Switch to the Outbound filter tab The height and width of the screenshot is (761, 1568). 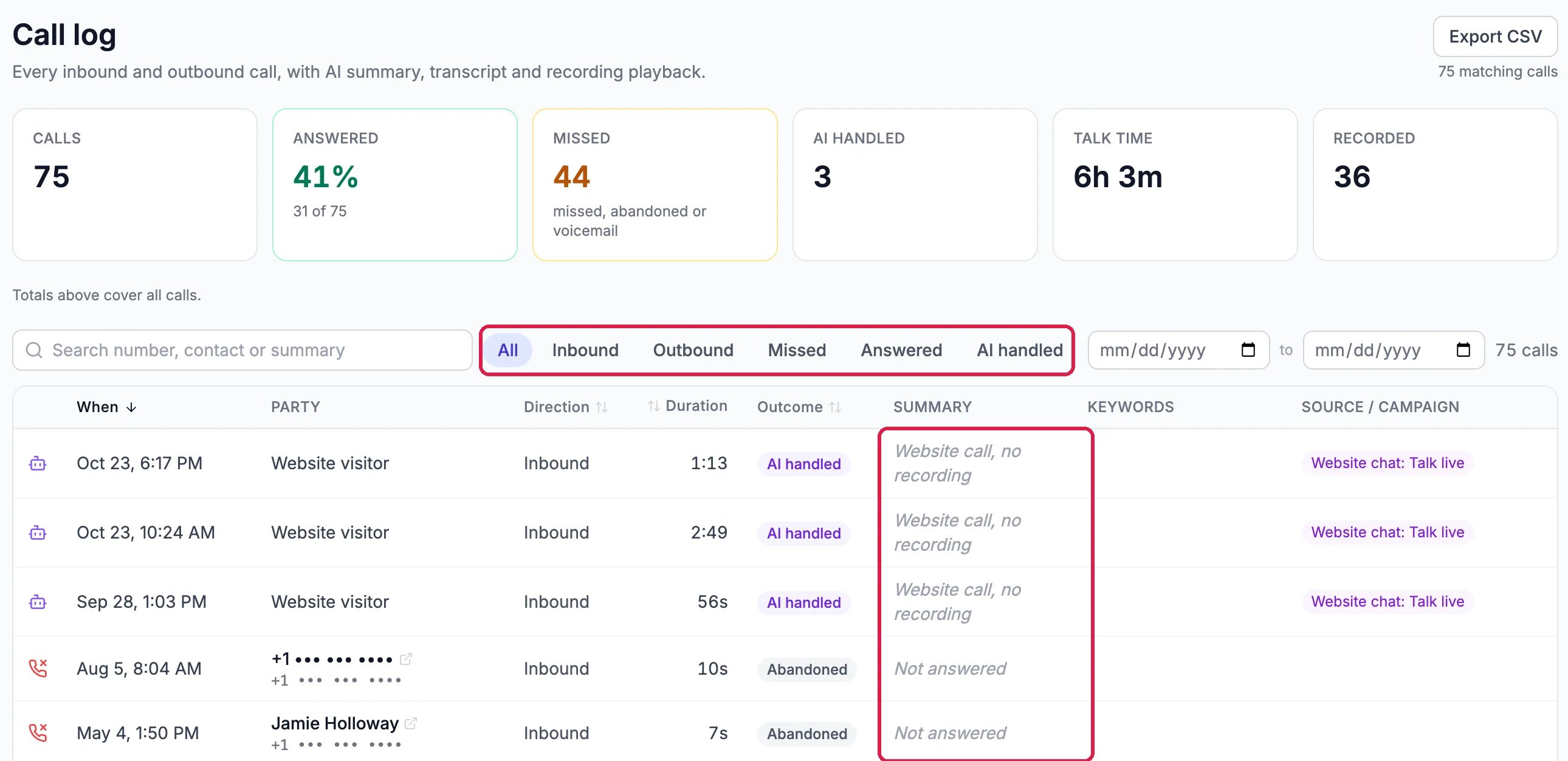(693, 350)
